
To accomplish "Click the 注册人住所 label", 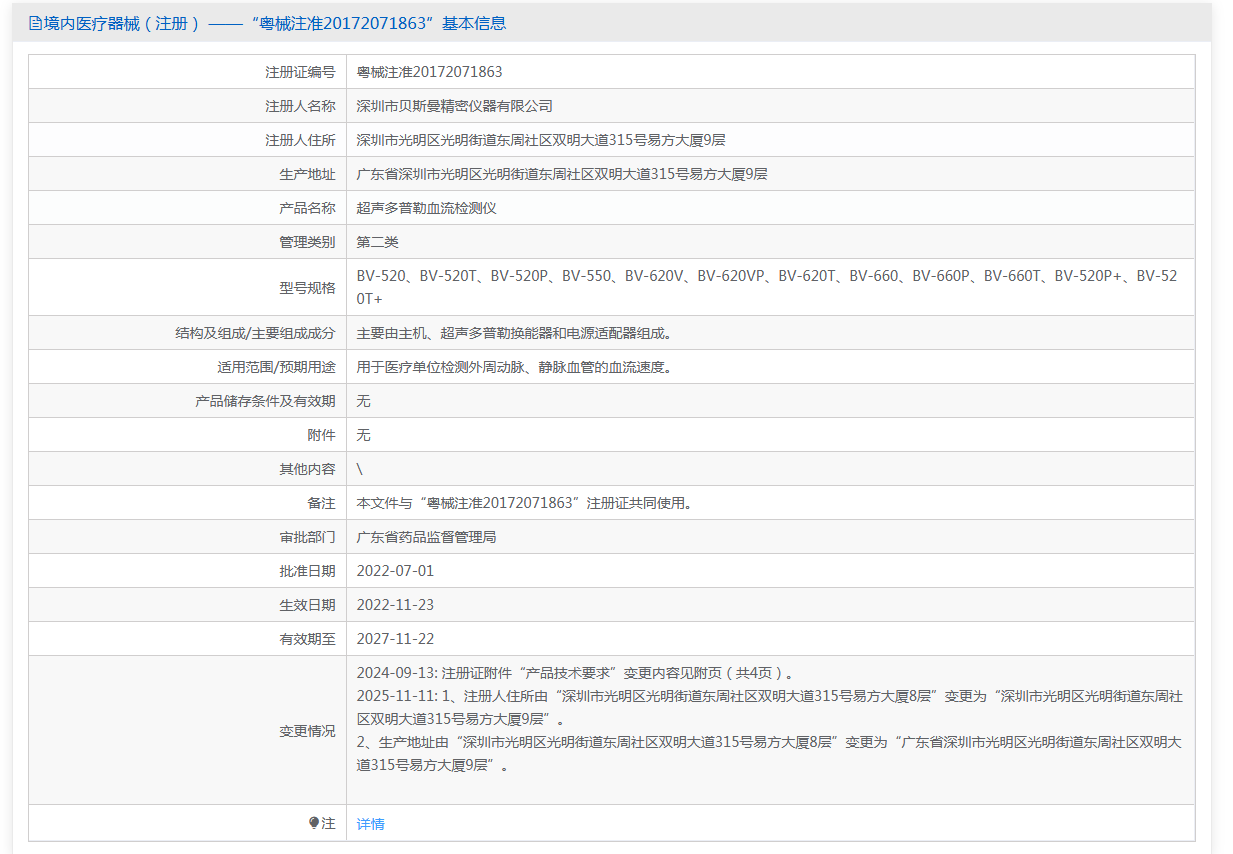I will coord(300,140).
